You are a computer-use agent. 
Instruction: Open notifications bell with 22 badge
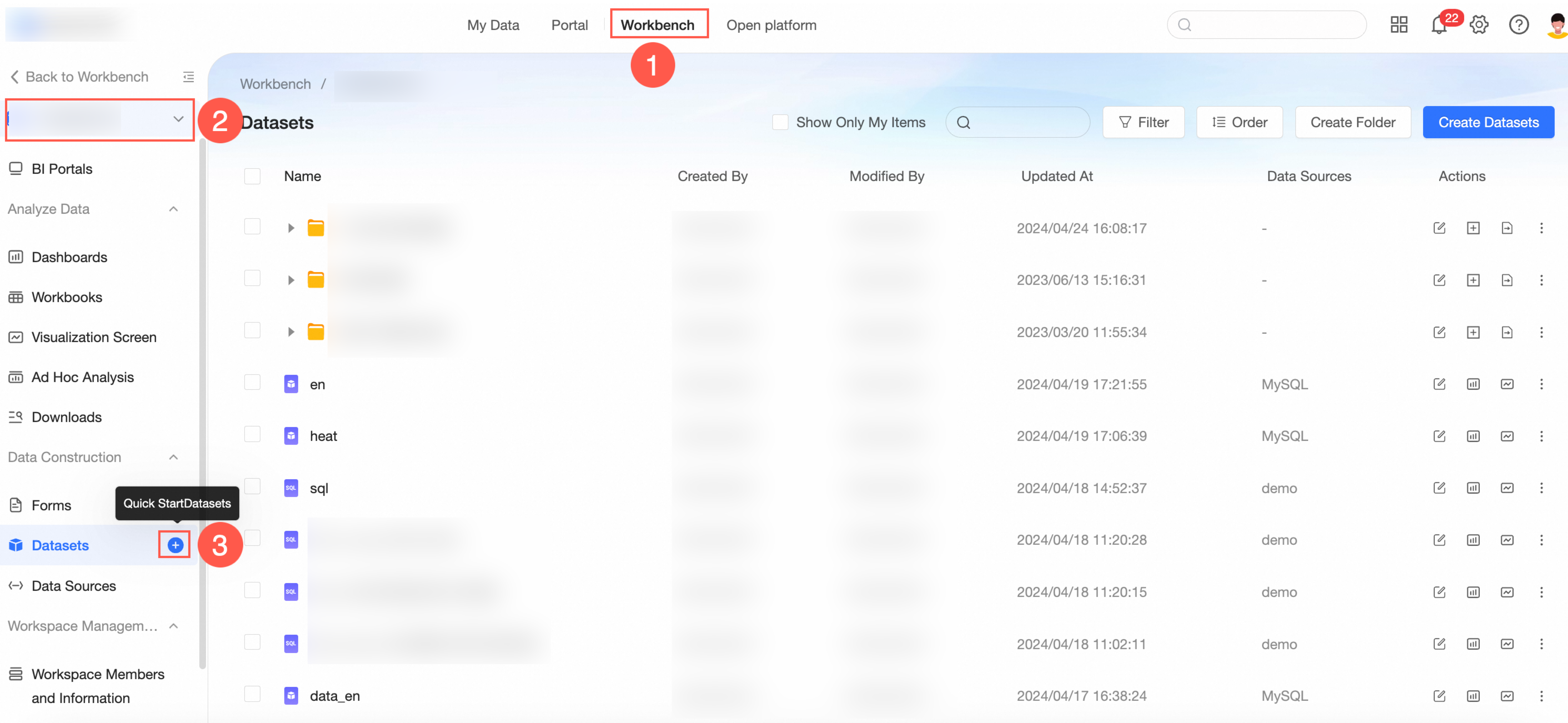pos(1439,25)
